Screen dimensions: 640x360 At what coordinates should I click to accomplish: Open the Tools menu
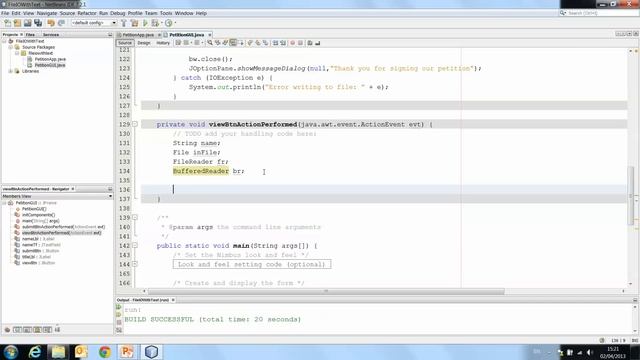point(166,13)
